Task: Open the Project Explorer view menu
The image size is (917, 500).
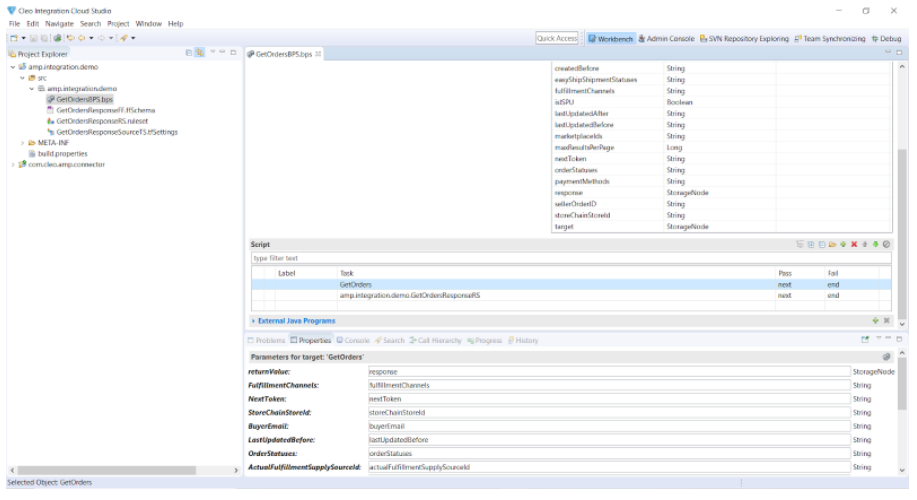Action: [x=212, y=52]
